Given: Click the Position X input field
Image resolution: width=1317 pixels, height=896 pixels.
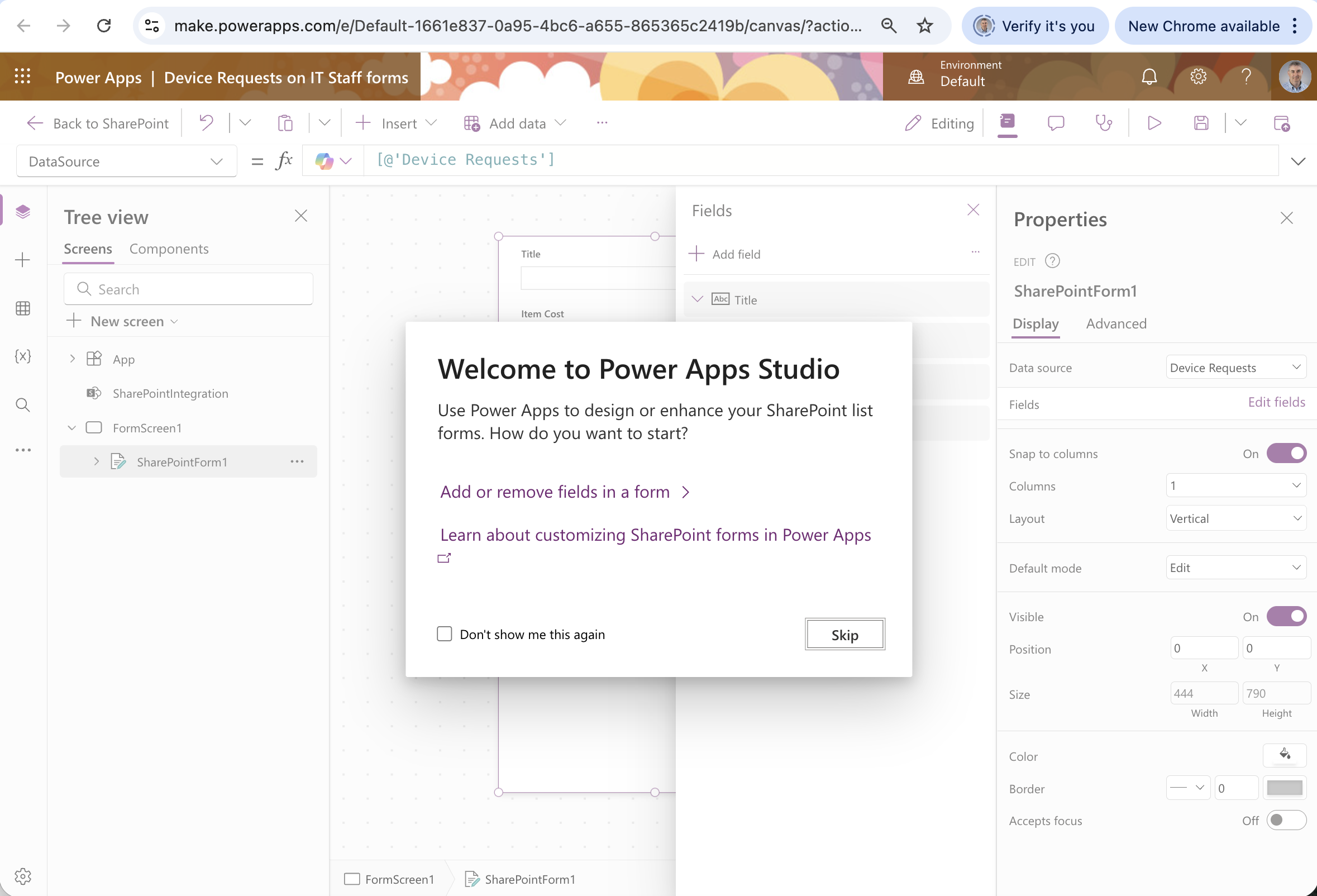Looking at the screenshot, I should [1204, 648].
